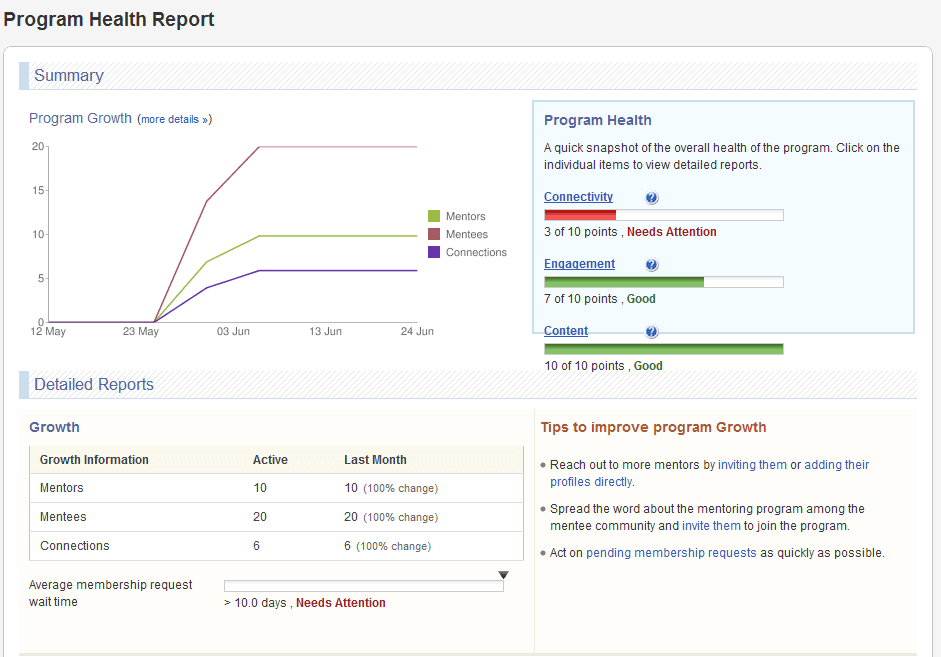Click the 'Average membership request wait time' label
The height and width of the screenshot is (657, 941).
coord(110,593)
